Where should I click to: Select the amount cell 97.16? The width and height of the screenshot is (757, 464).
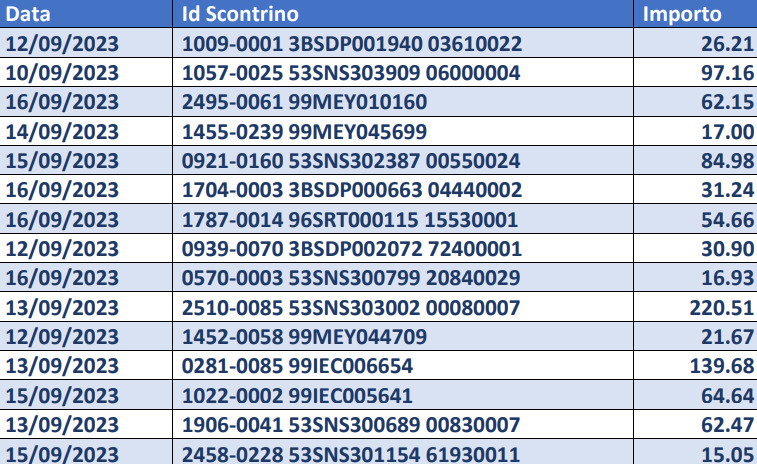coord(695,72)
